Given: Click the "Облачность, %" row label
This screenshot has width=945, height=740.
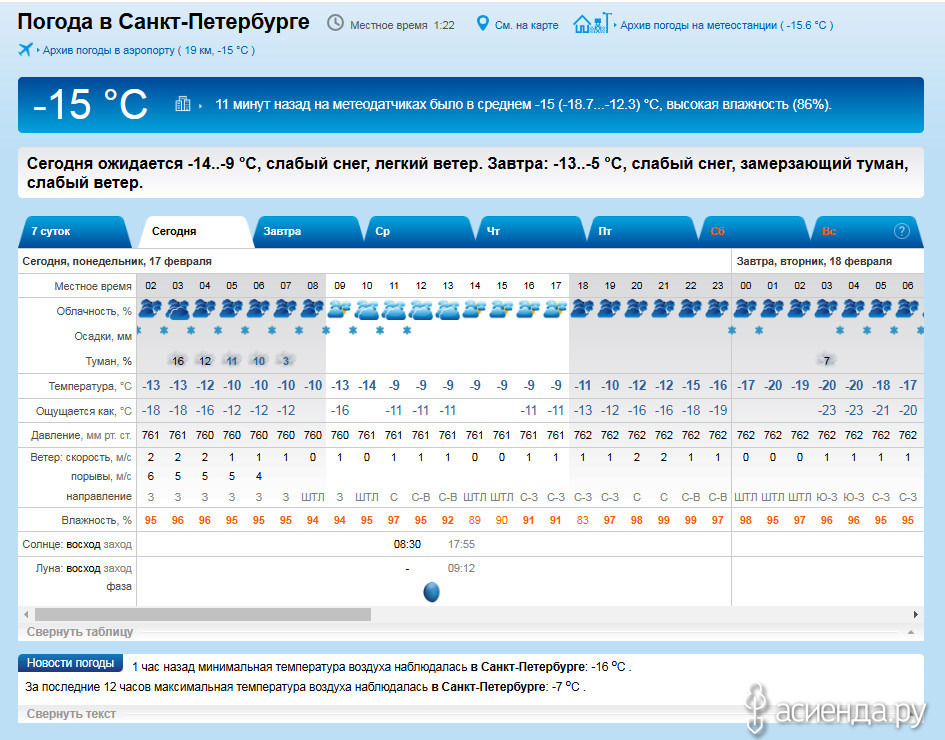Looking at the screenshot, I should click(x=94, y=311).
